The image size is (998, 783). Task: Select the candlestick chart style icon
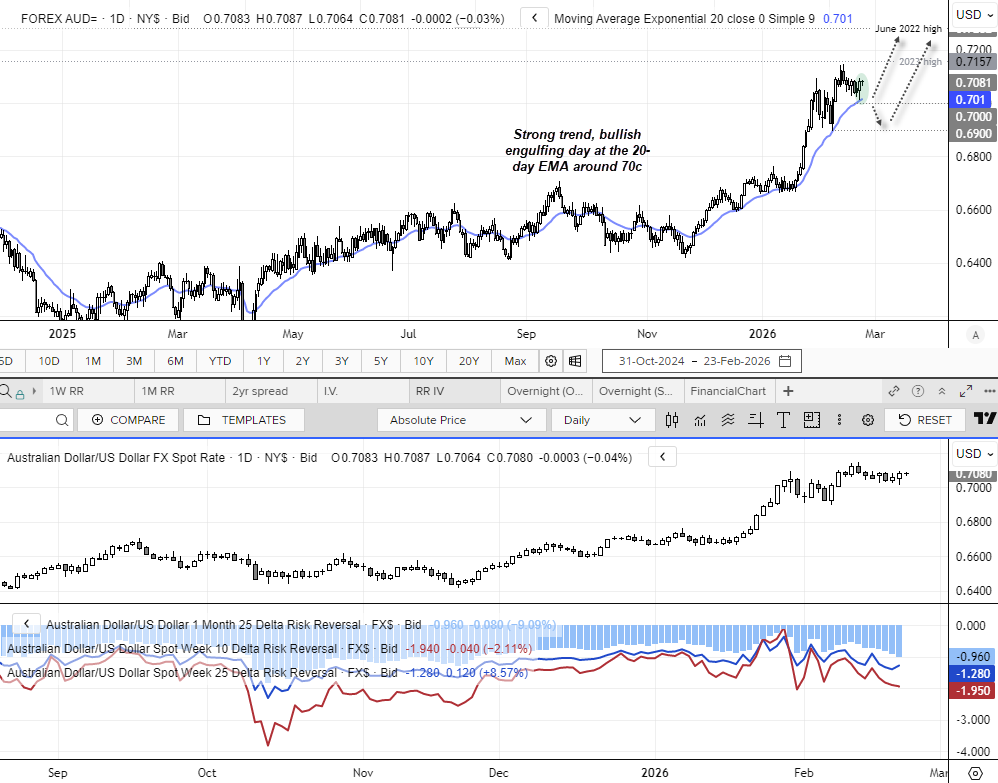point(672,420)
